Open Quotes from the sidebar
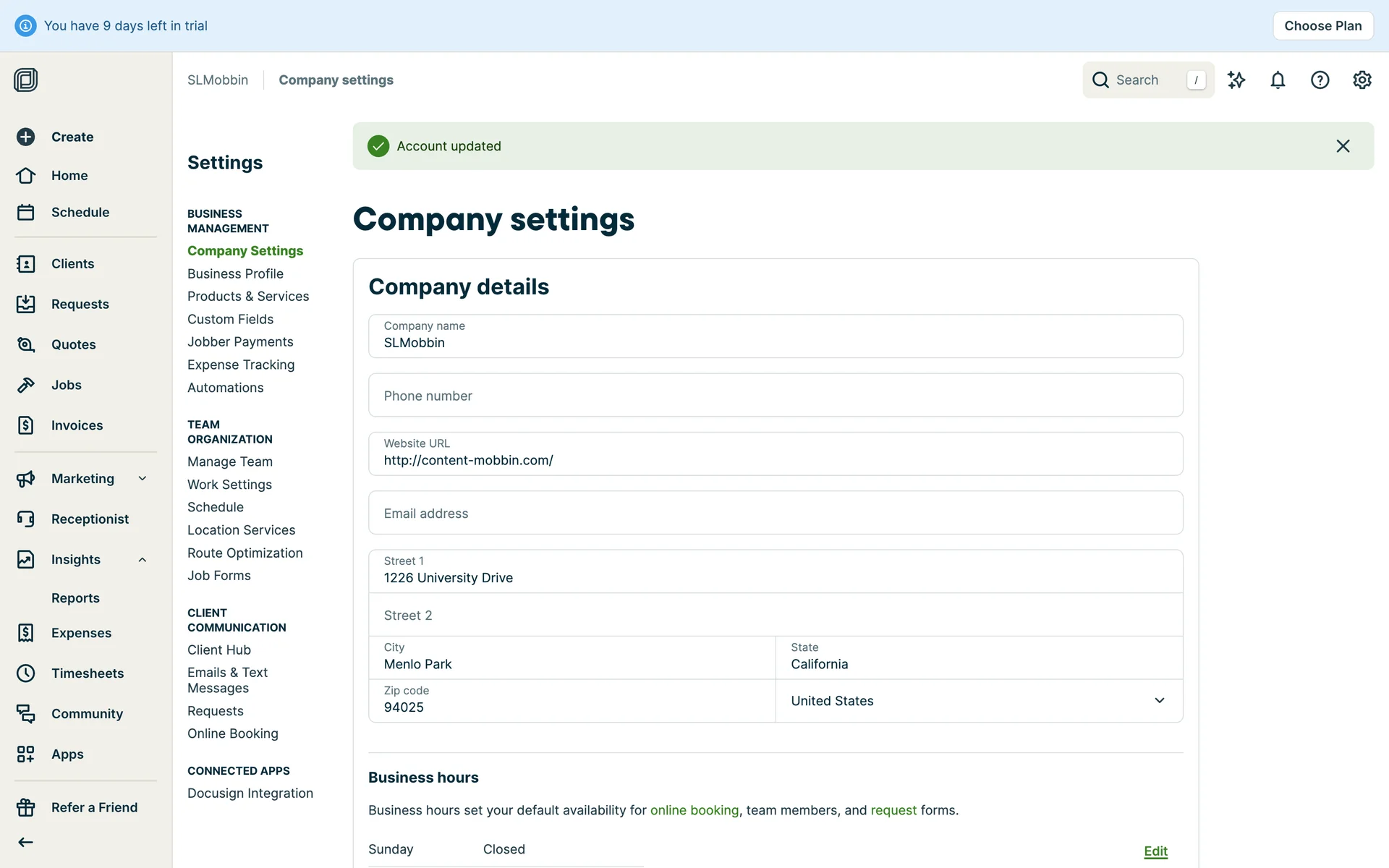Image resolution: width=1389 pixels, height=868 pixels. point(73,344)
